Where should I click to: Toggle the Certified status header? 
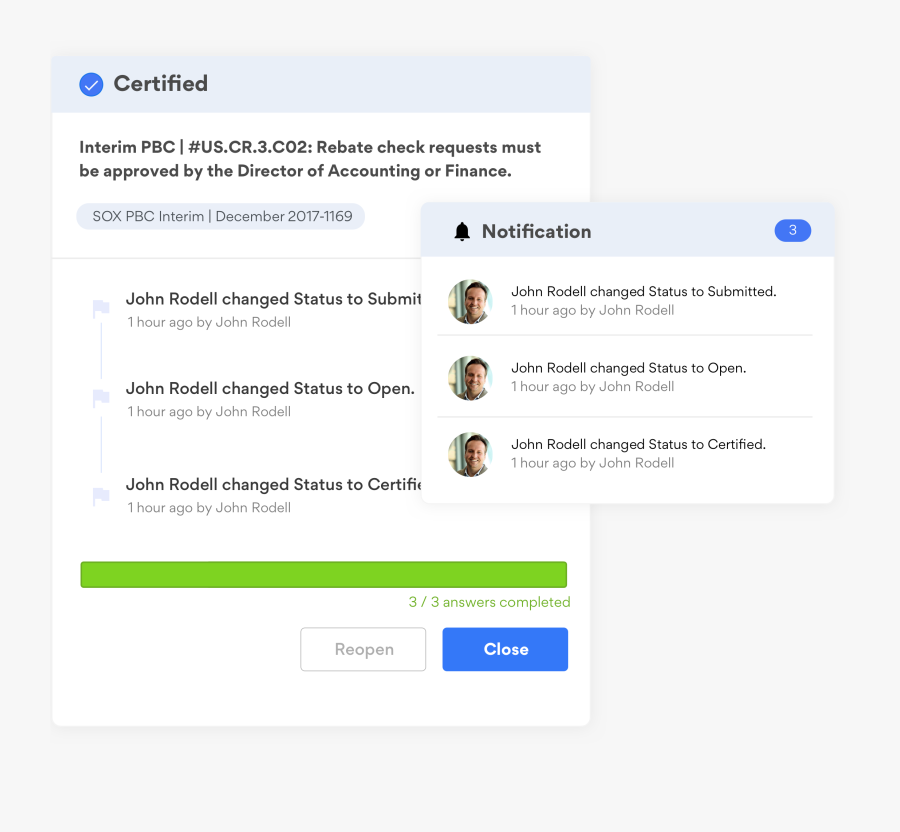(160, 84)
